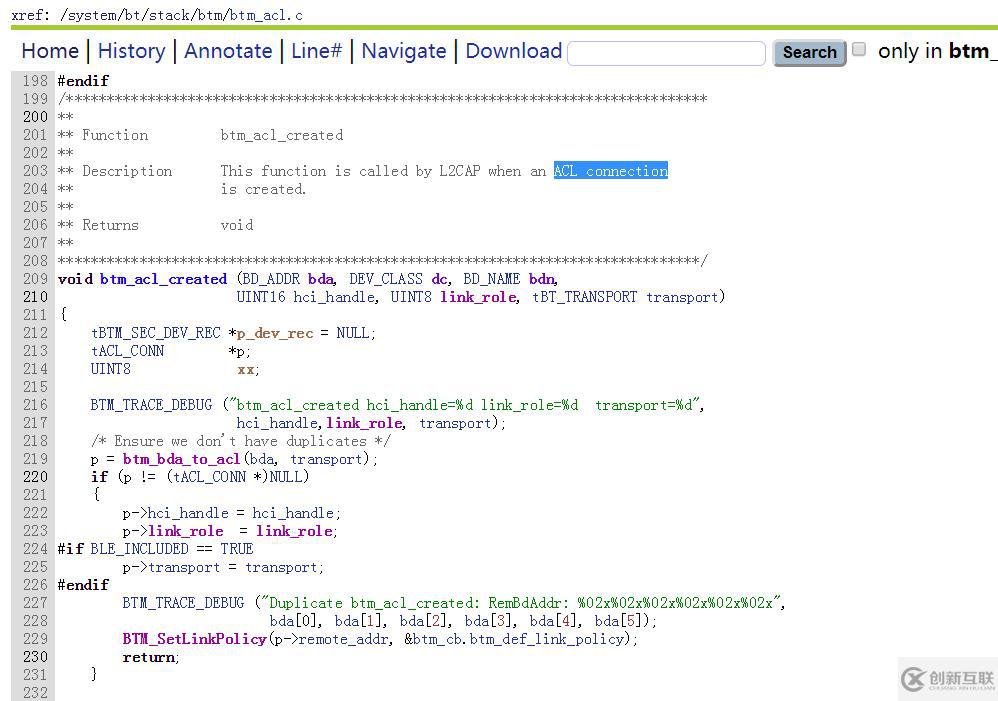Screen dimensions: 998x701
Task: Click the Search button
Action: [810, 53]
